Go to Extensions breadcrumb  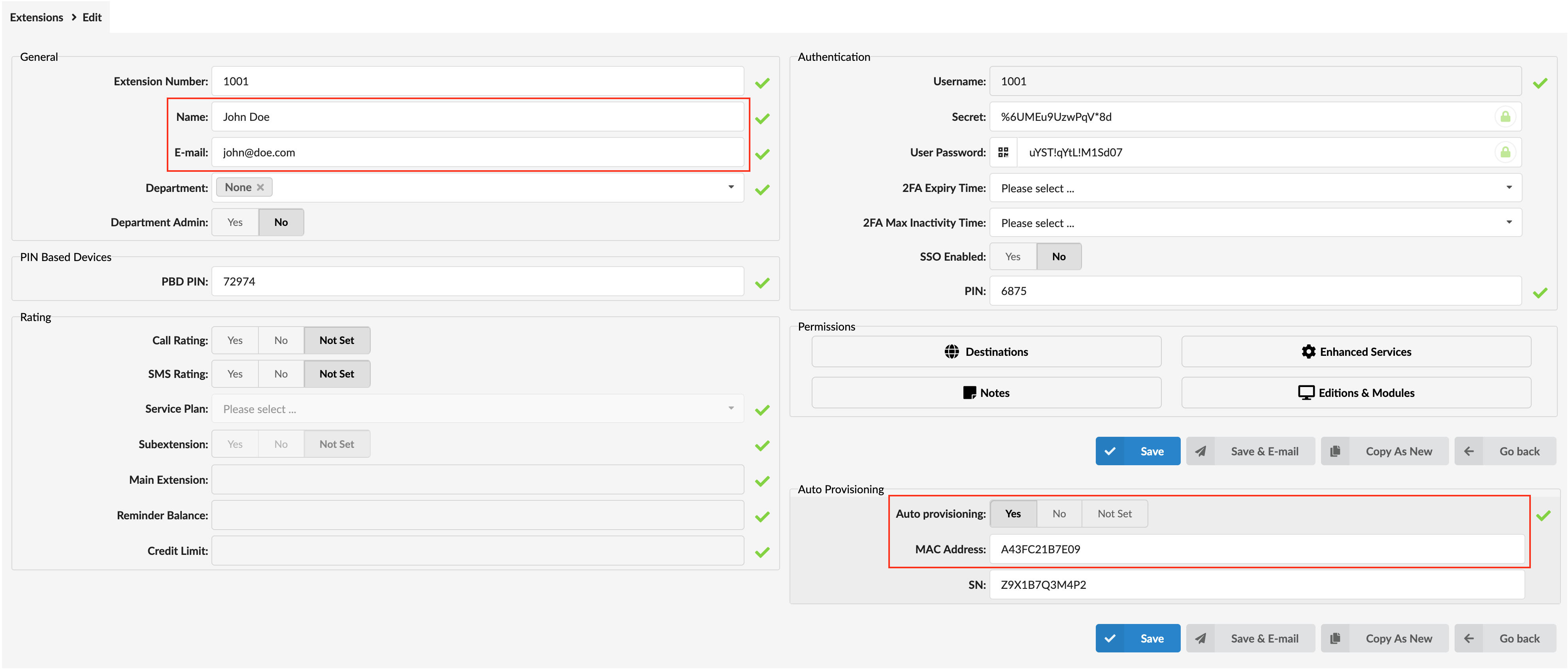36,17
